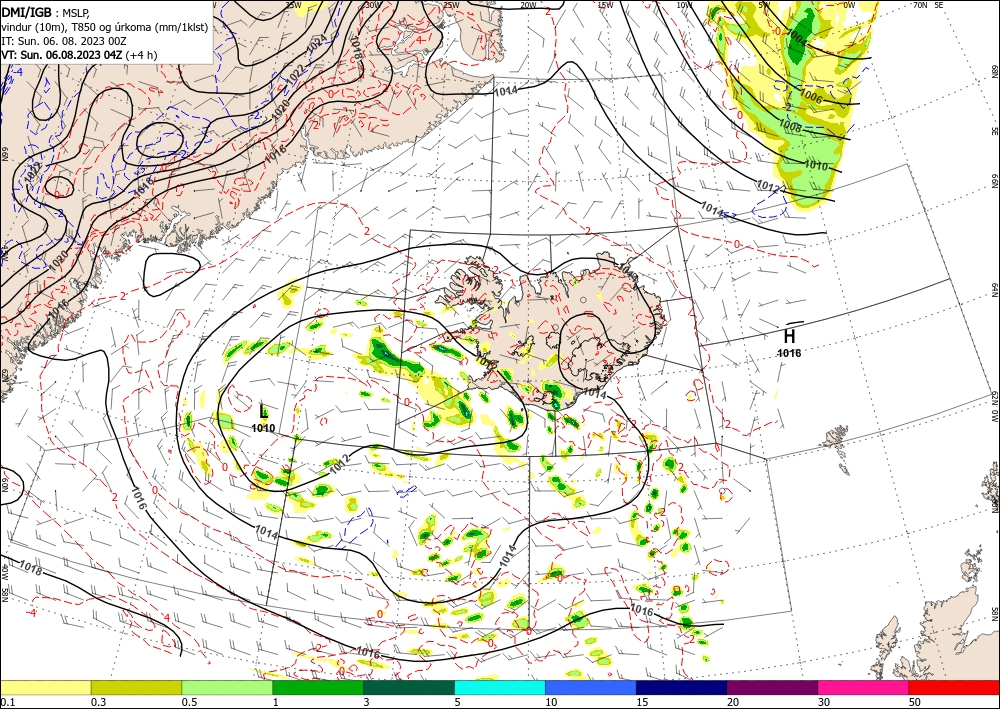Choose the navy 15–20 legend swatch
Screen dimensions: 1000x709
coord(682,687)
